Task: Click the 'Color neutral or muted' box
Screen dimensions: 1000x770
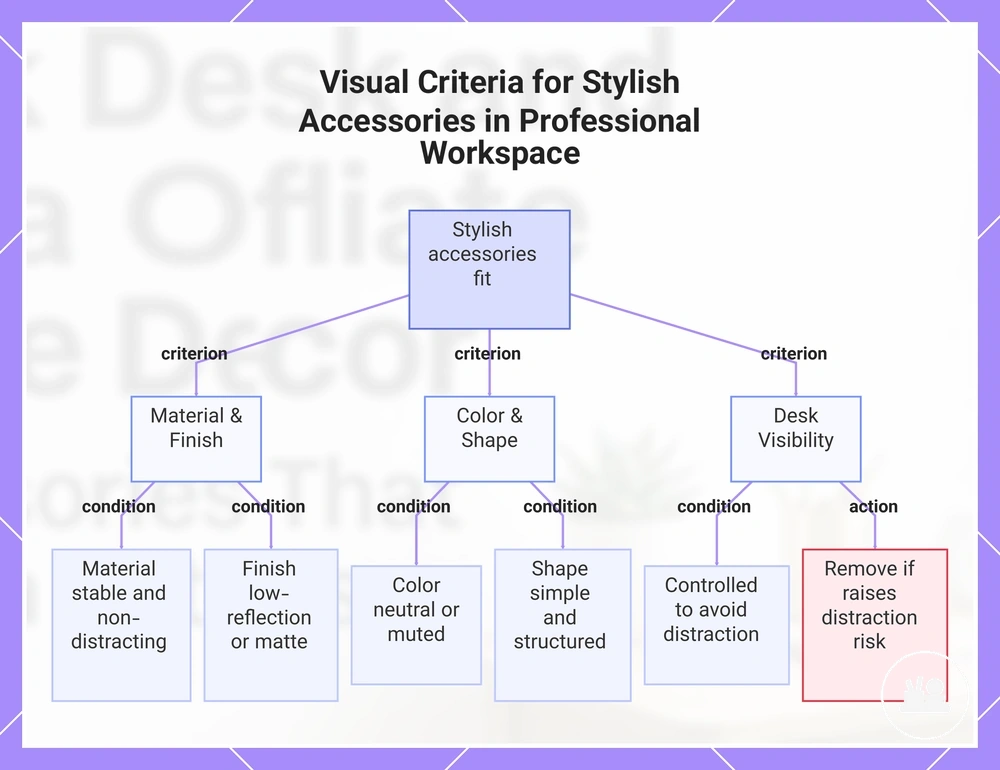Action: [416, 625]
